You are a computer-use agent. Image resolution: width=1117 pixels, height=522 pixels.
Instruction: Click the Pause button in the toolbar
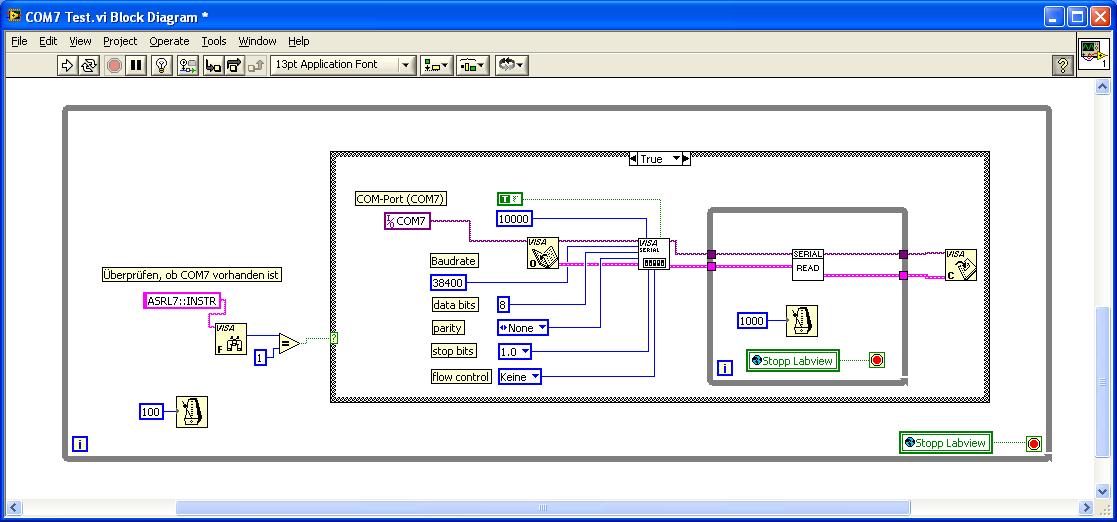point(135,66)
